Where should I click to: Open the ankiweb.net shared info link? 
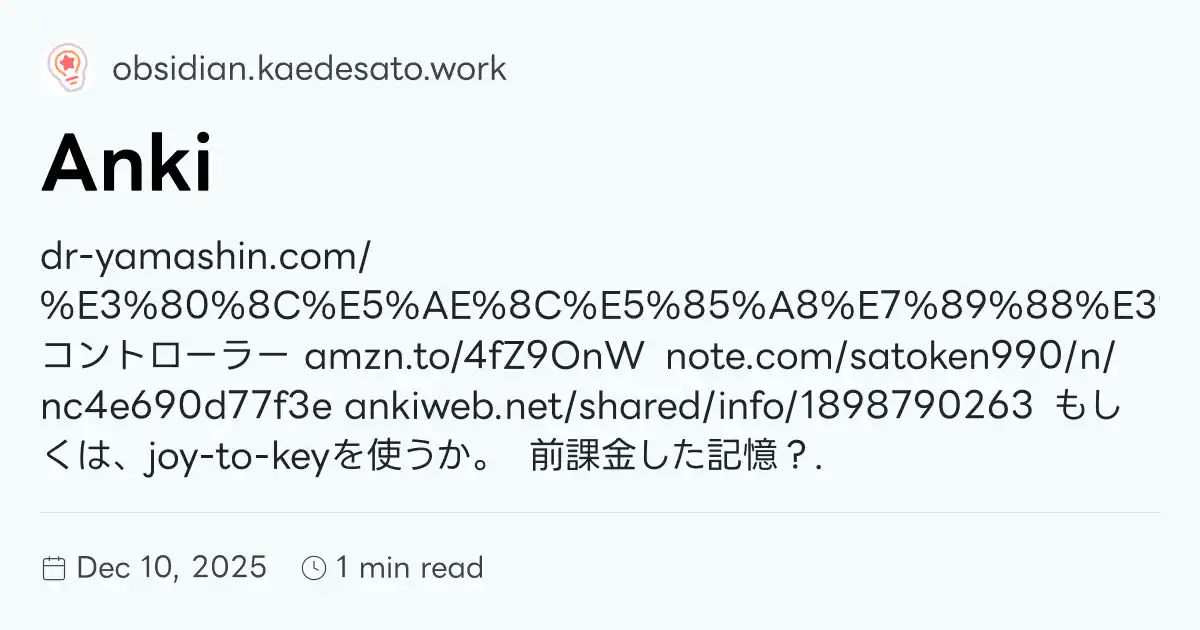pyautogui.click(x=690, y=405)
